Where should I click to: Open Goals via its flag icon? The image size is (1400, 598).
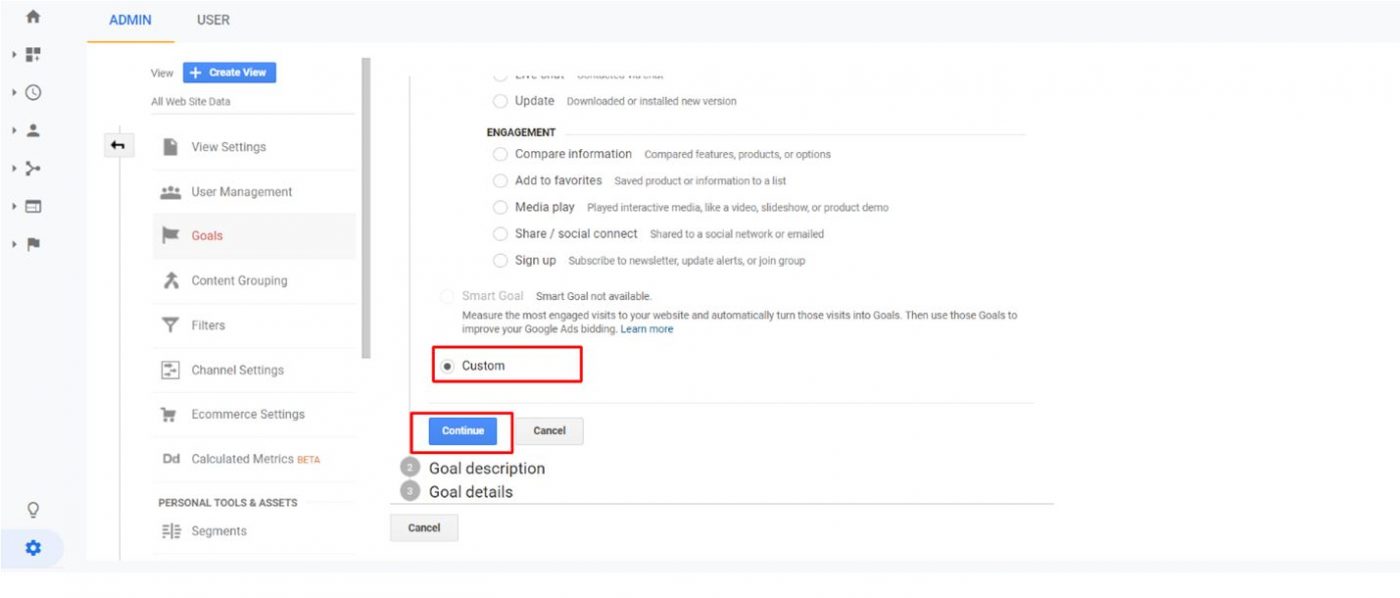point(169,235)
